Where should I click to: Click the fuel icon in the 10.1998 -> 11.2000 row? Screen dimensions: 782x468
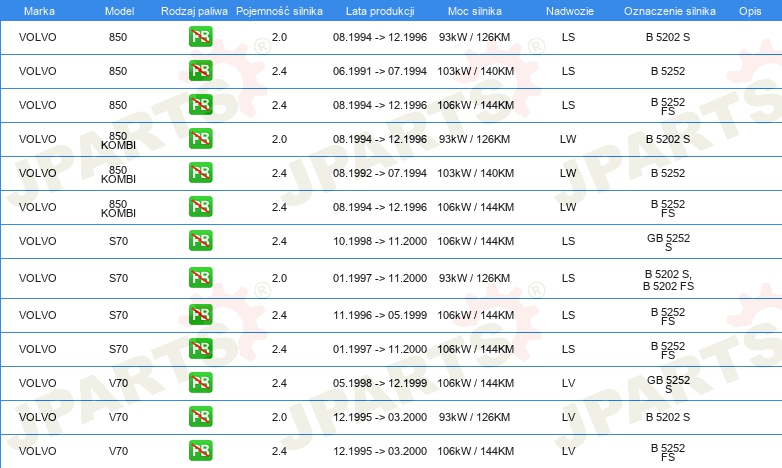pyautogui.click(x=200, y=240)
